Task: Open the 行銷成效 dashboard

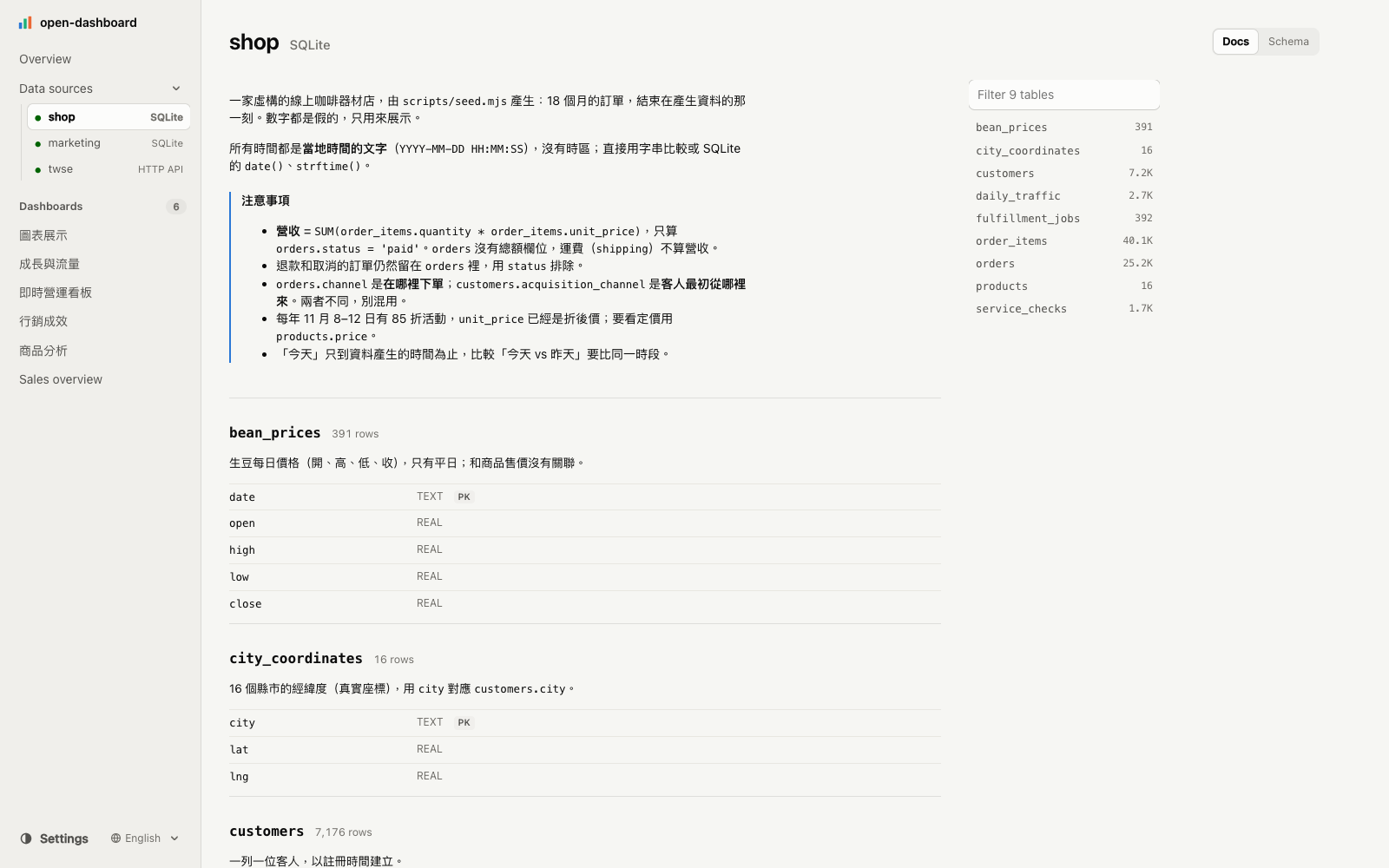Action: pos(101,321)
